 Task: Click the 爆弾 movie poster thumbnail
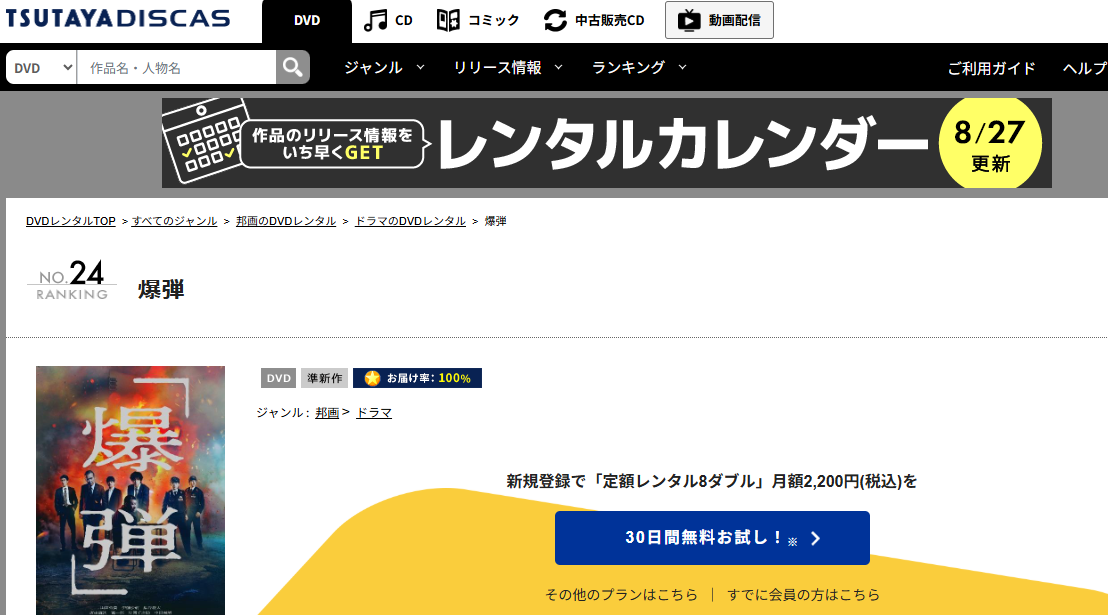[x=130, y=491]
